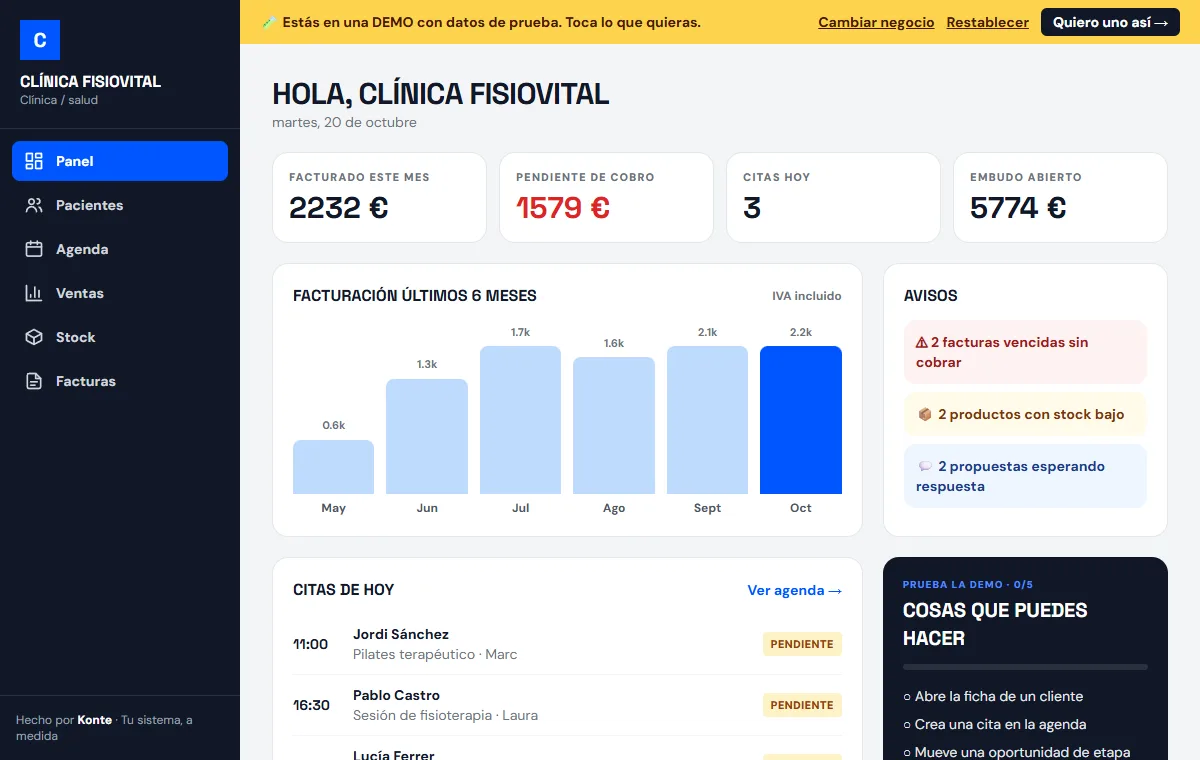The image size is (1200, 760).
Task: Click the Cambiar negocio link
Action: pyautogui.click(x=876, y=22)
